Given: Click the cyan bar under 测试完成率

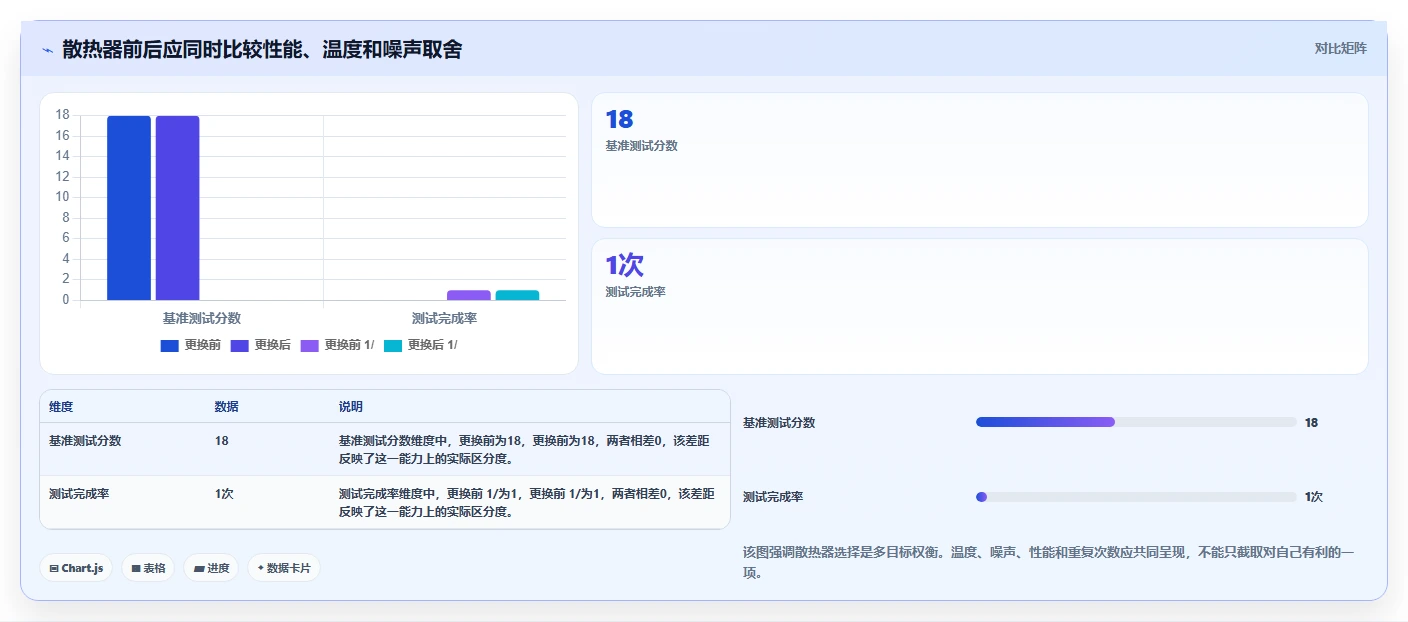Looking at the screenshot, I should (x=517, y=295).
